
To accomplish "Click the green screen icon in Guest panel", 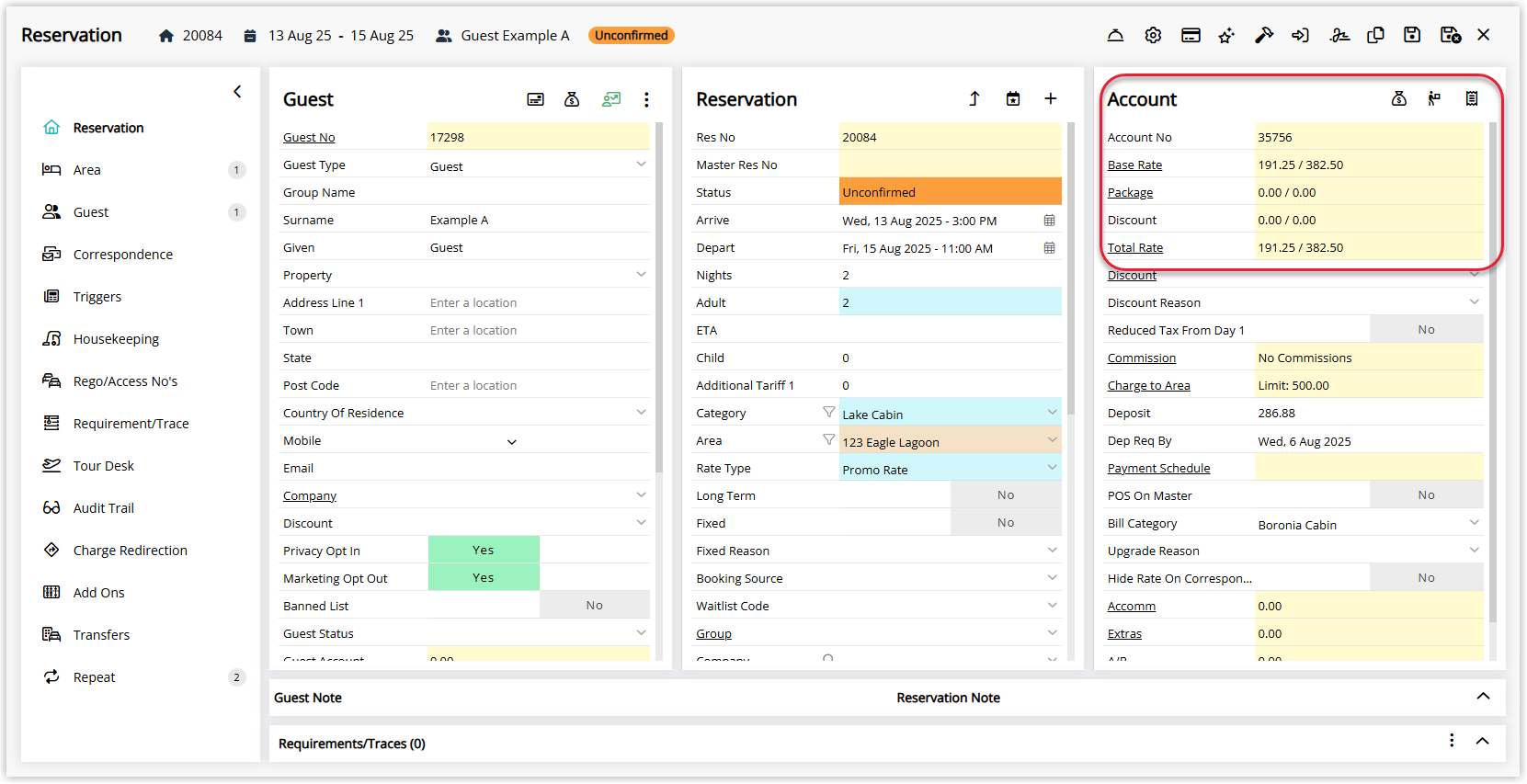I will point(611,99).
